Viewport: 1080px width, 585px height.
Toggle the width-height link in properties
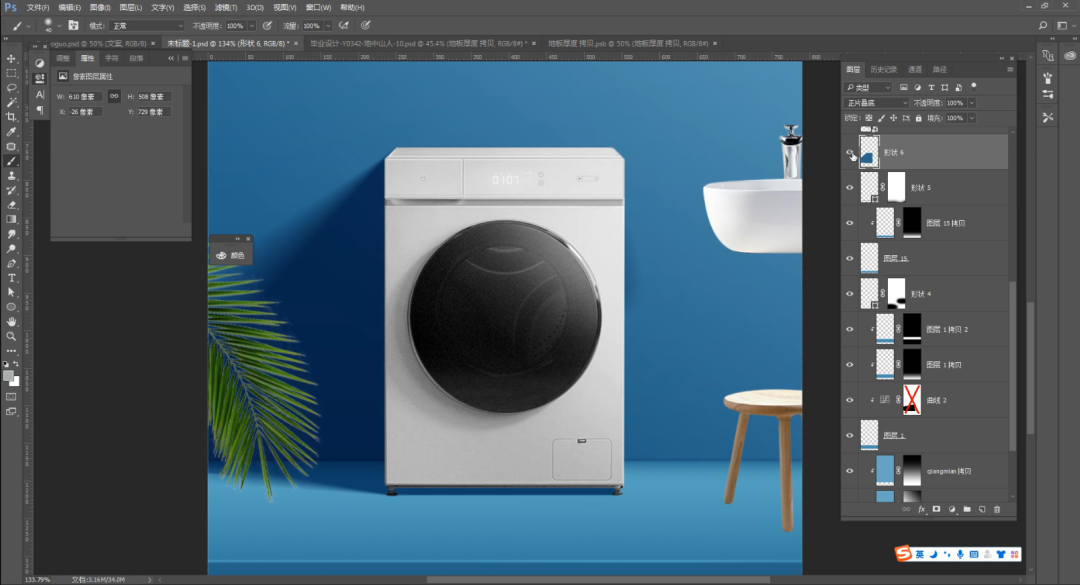pos(114,96)
